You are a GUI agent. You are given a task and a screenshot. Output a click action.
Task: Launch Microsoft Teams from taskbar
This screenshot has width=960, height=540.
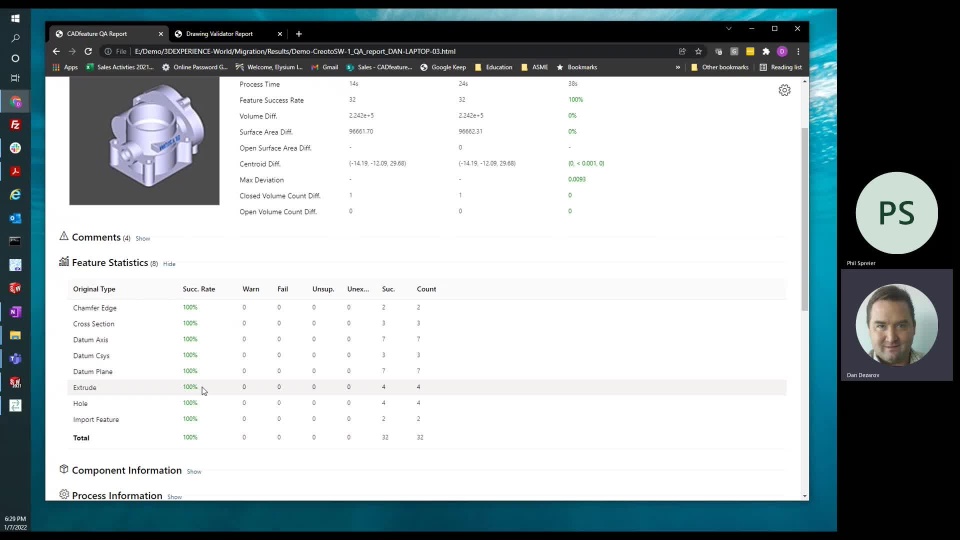tap(15, 359)
